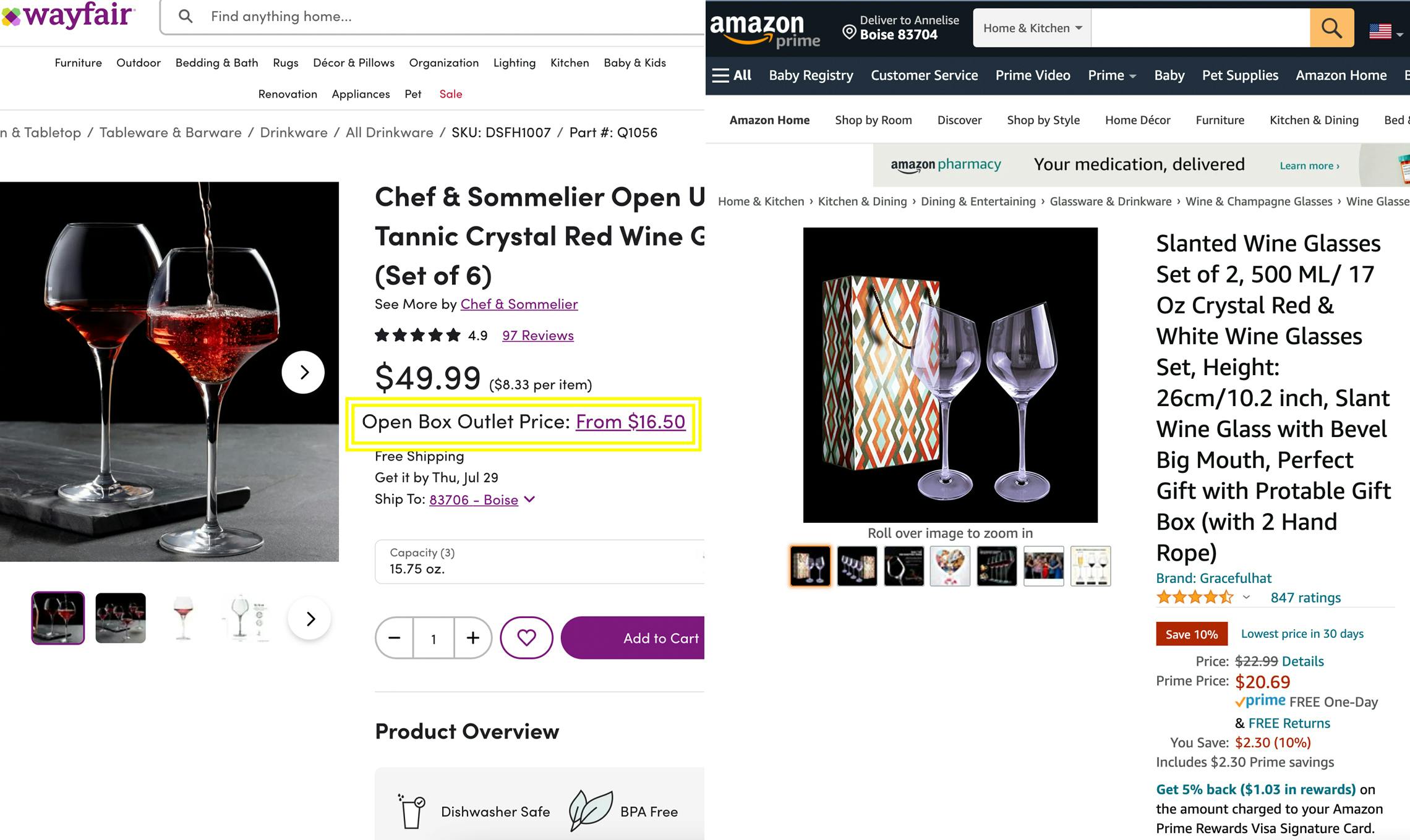Select the highlighted first wine glass thumbnail

click(810, 566)
